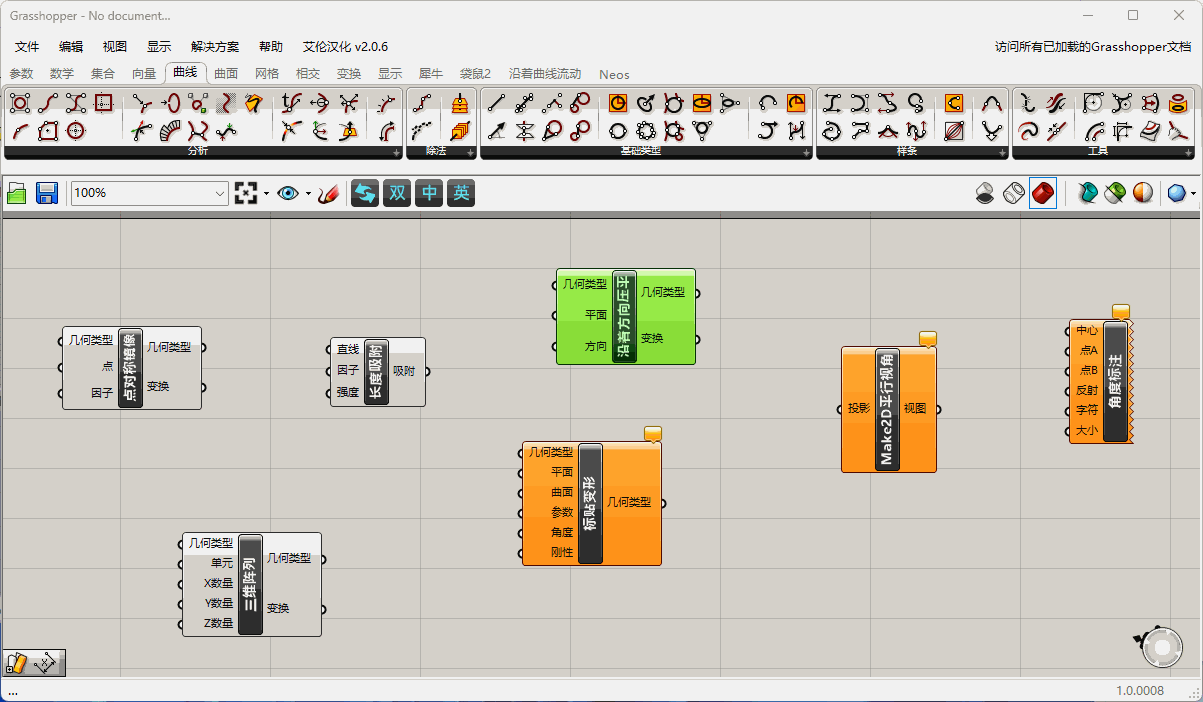
Task: Click the orange-background nurbs curve icon in 样条
Action: [953, 103]
